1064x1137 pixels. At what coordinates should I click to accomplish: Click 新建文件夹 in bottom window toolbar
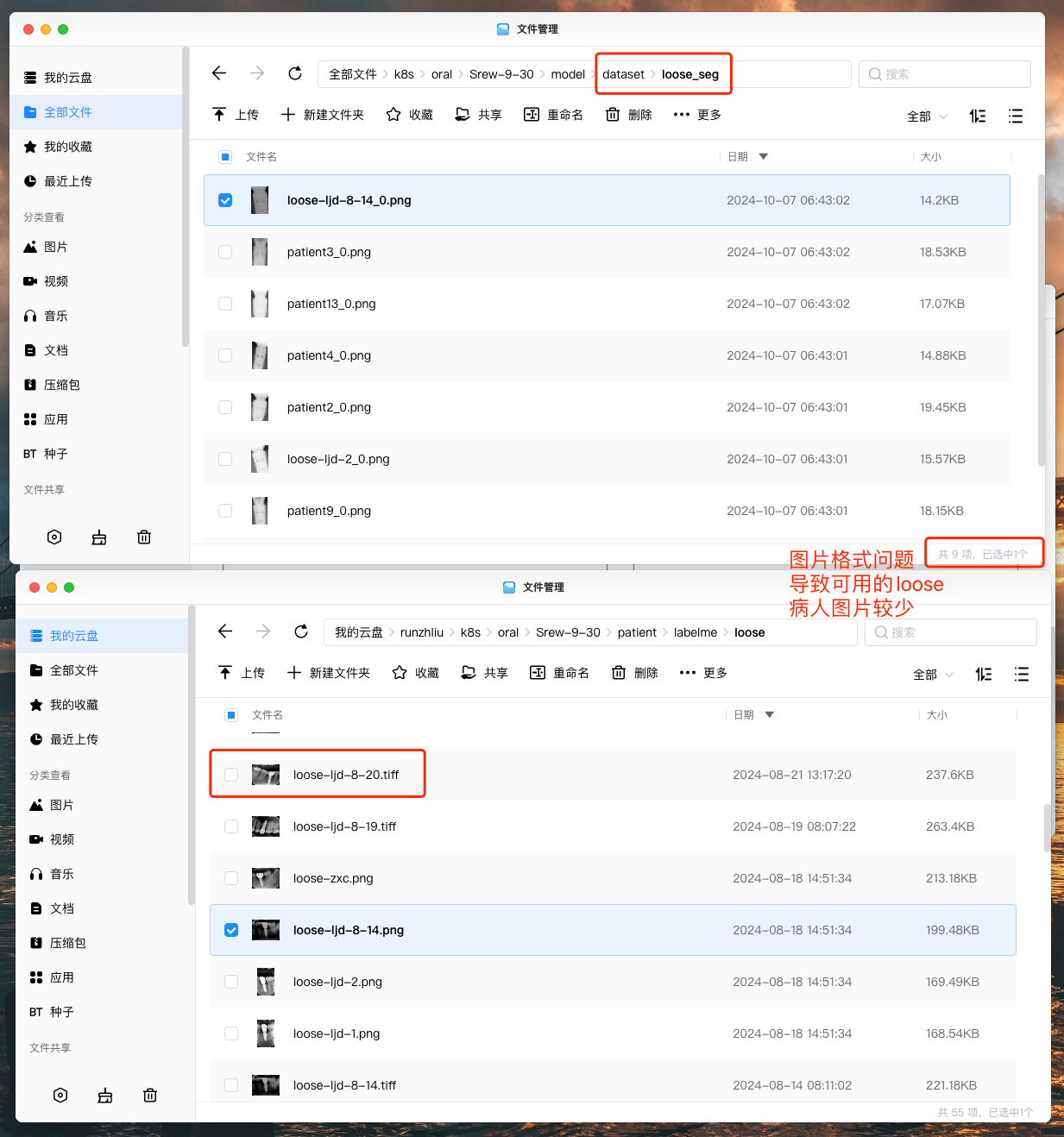tap(328, 673)
